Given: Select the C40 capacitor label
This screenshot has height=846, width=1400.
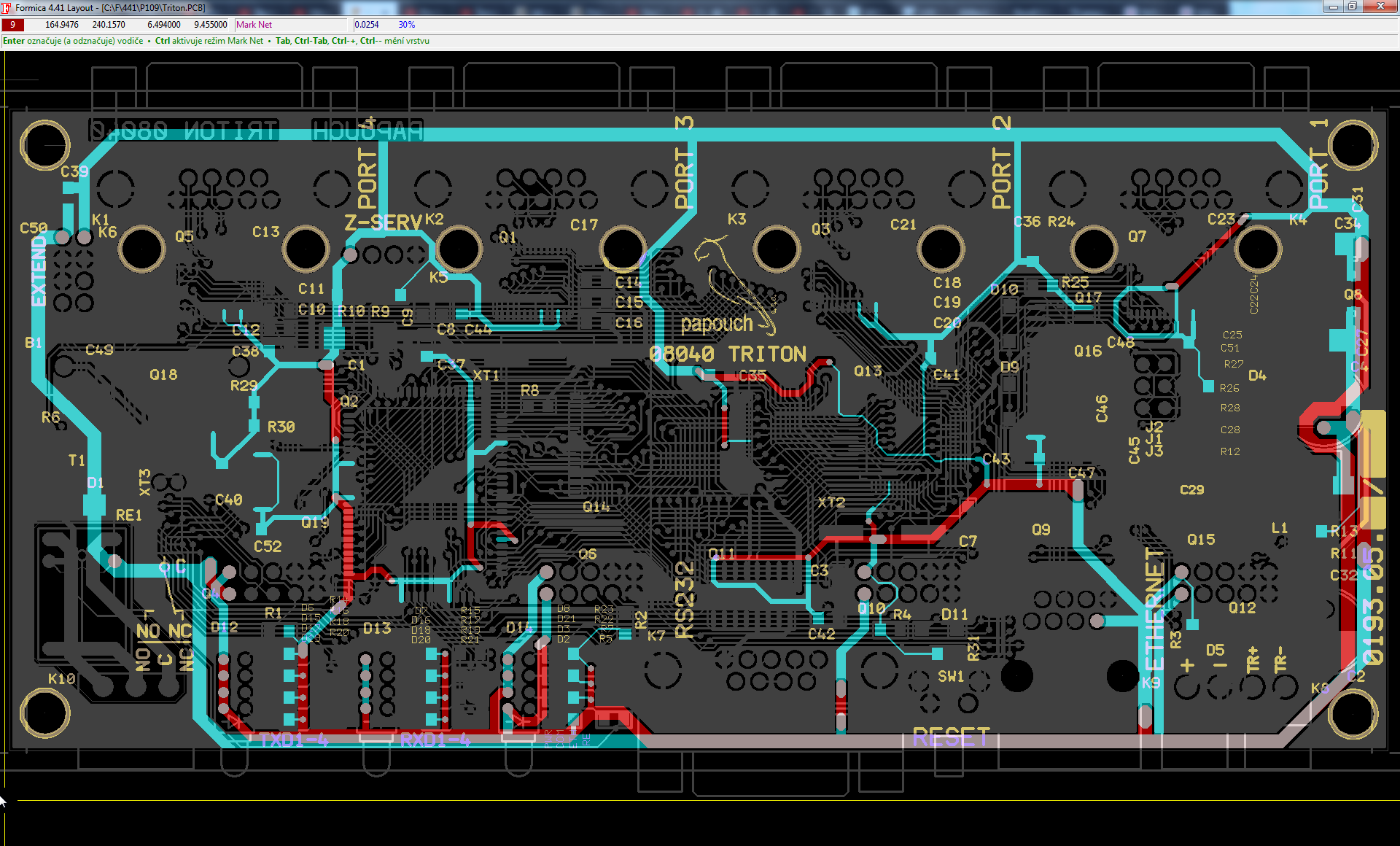Looking at the screenshot, I should pos(228,500).
